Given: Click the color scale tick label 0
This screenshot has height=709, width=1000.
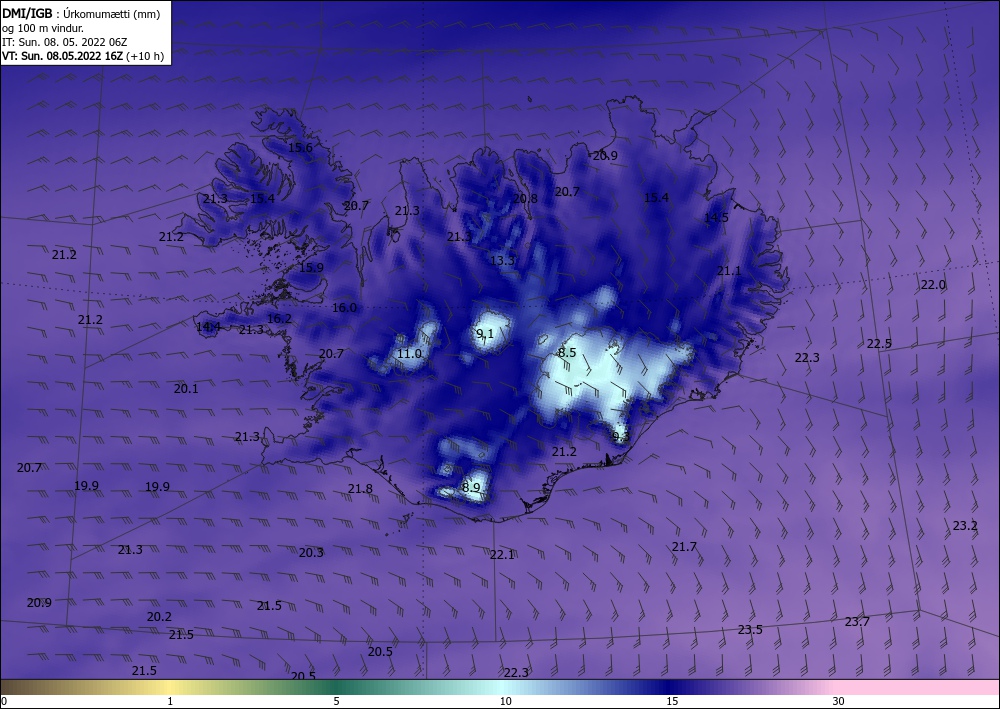Looking at the screenshot, I should tap(4, 702).
